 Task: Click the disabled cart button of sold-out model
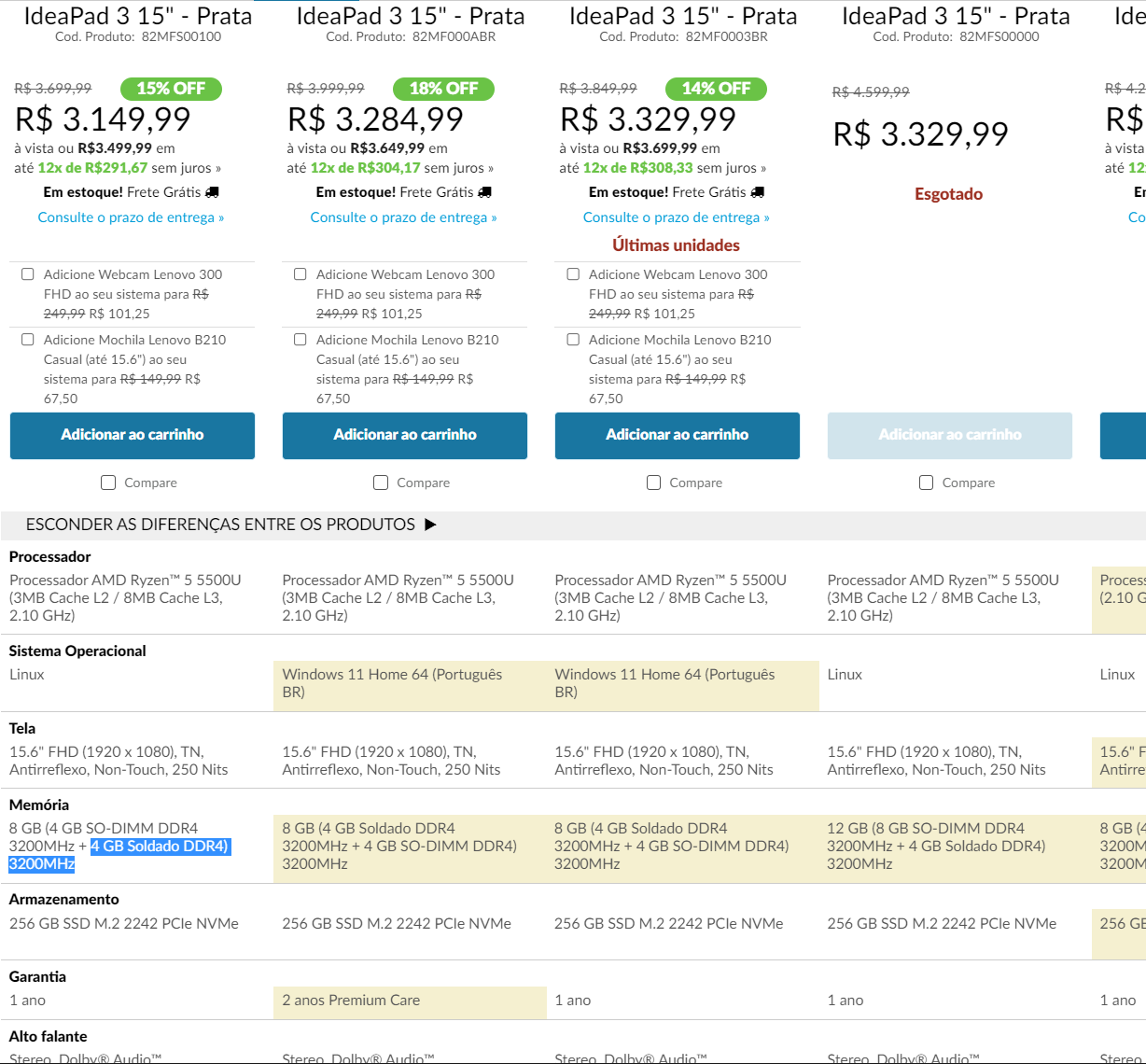point(950,436)
